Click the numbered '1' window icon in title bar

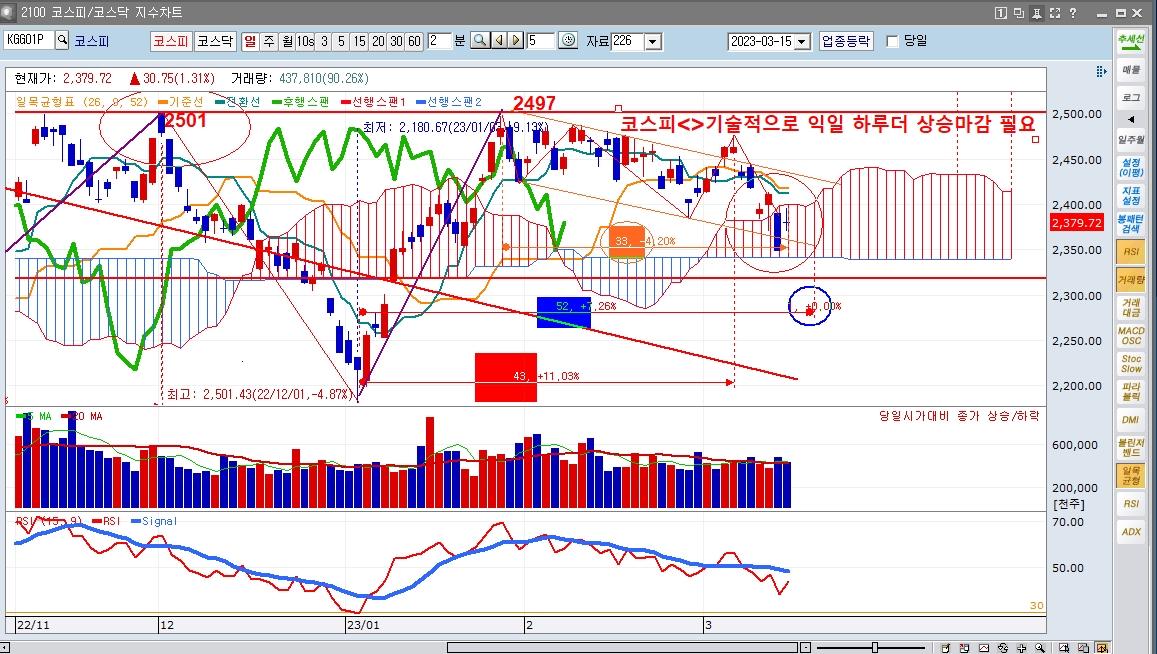[1001, 13]
